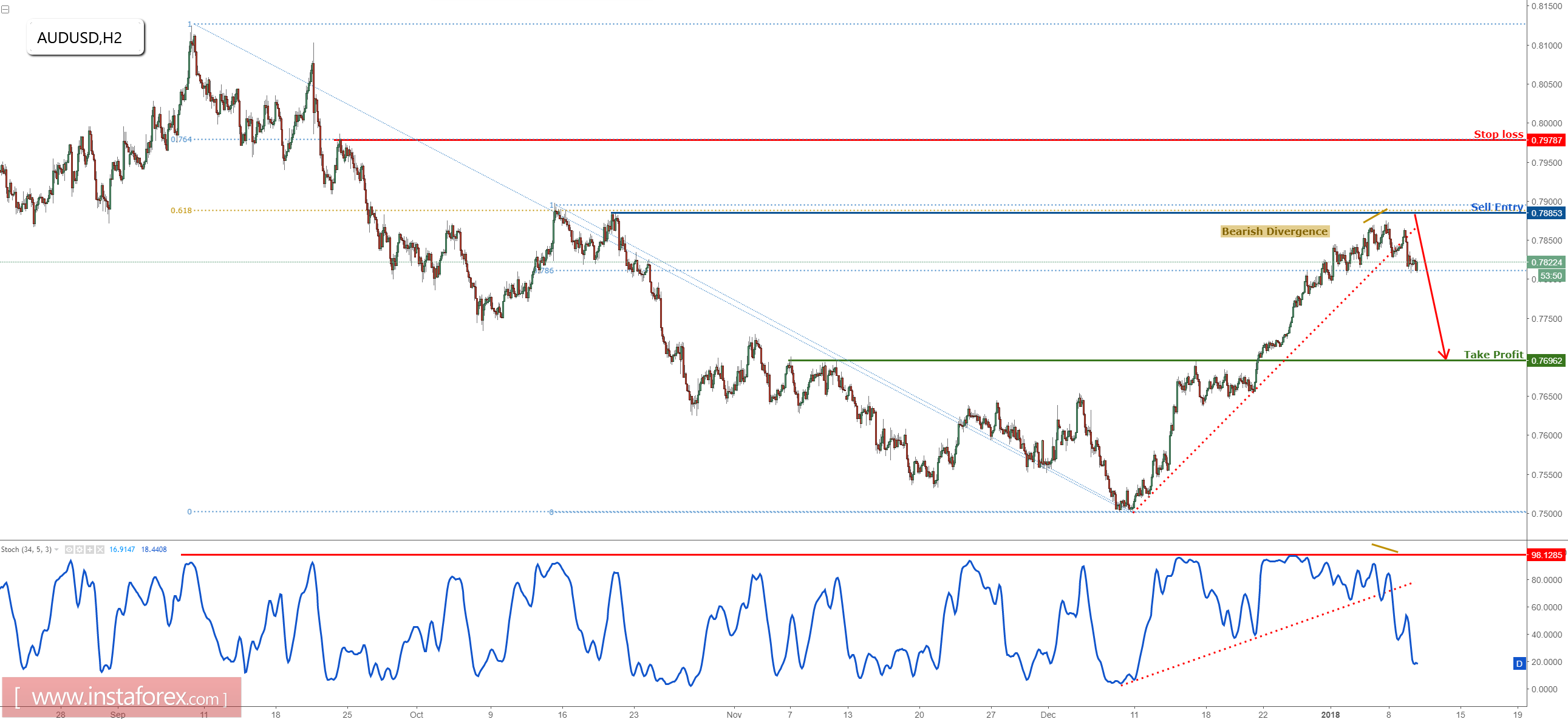
Task: Open the Stoch indicator settings gear icon
Action: point(79,550)
